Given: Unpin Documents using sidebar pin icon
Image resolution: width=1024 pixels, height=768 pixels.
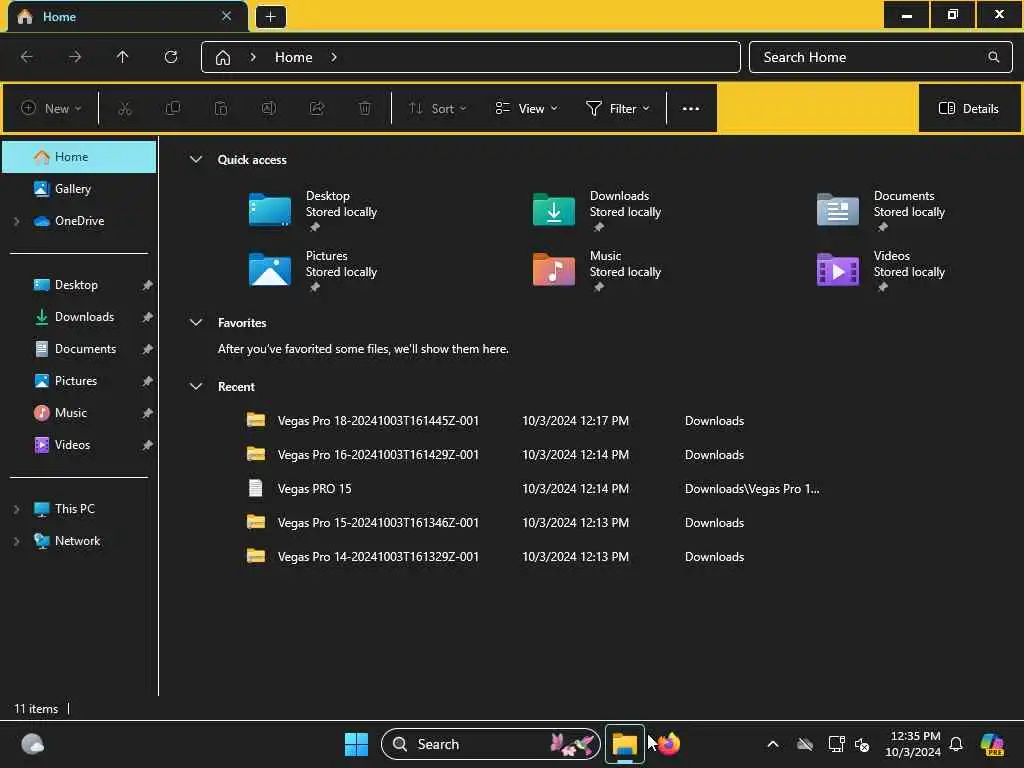Looking at the screenshot, I should click(x=148, y=349).
